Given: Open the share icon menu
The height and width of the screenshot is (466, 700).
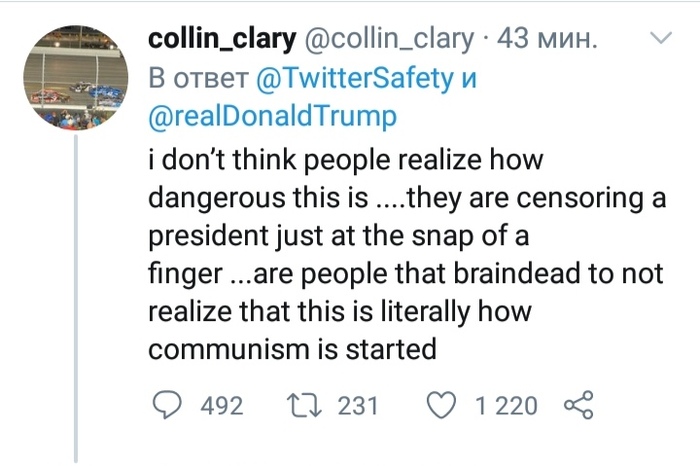Looking at the screenshot, I should (x=579, y=404).
